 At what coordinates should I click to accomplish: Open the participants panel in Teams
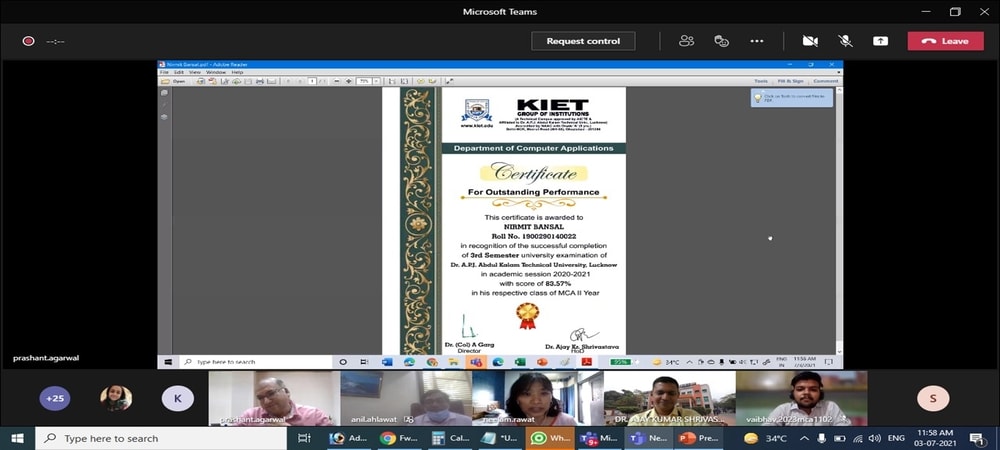pyautogui.click(x=686, y=41)
